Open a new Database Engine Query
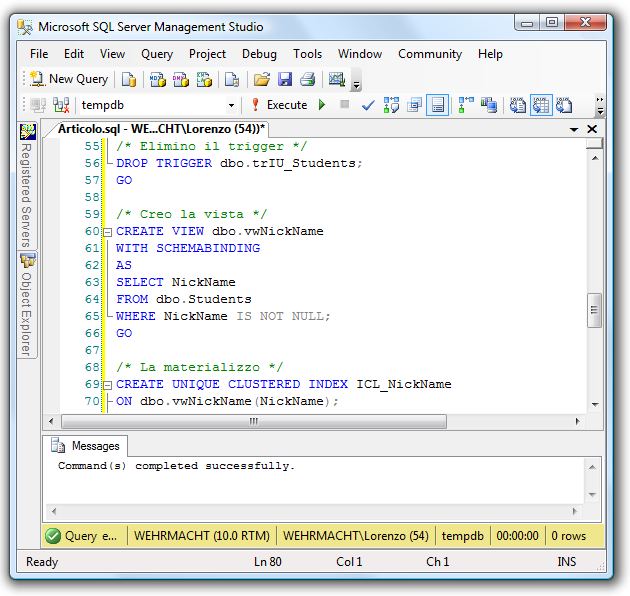This screenshot has width=630, height=596. [x=129, y=79]
